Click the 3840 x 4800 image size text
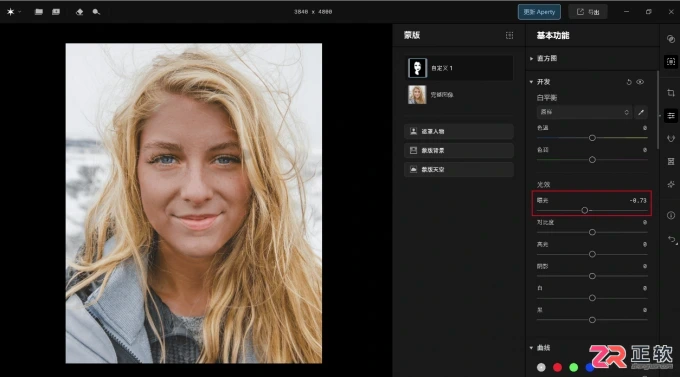 point(313,12)
